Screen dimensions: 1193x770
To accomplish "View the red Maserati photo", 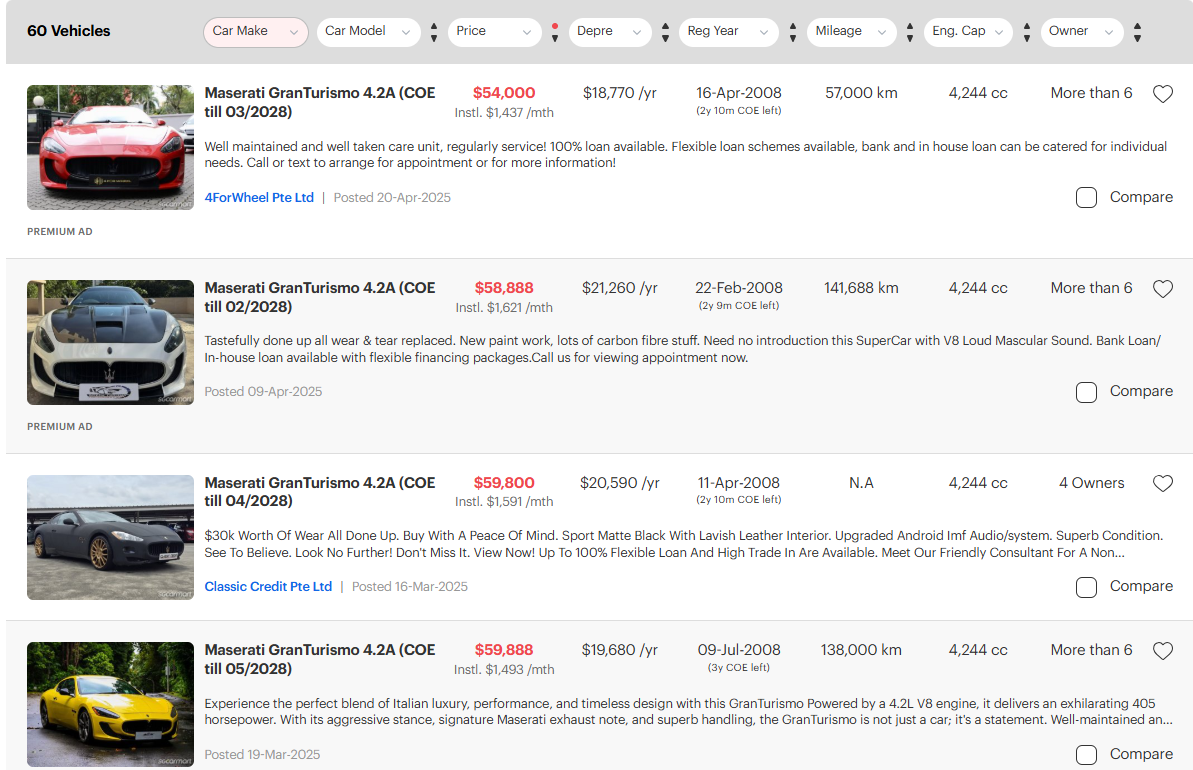I will pyautogui.click(x=110, y=148).
